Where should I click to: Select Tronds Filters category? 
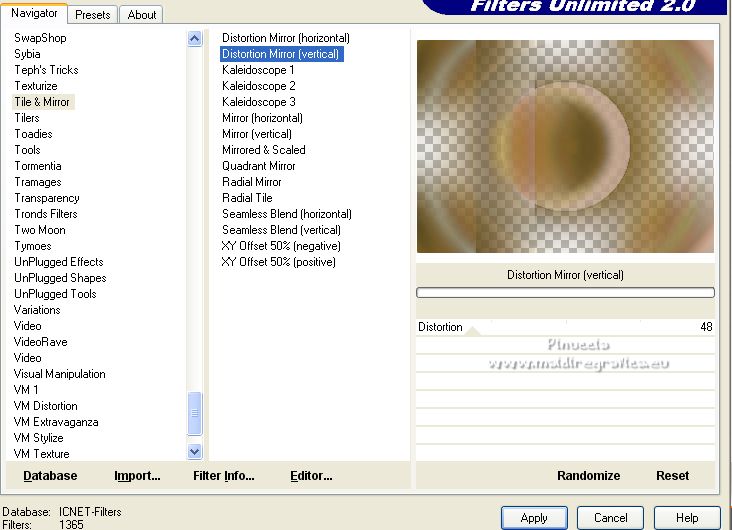[x=46, y=214]
